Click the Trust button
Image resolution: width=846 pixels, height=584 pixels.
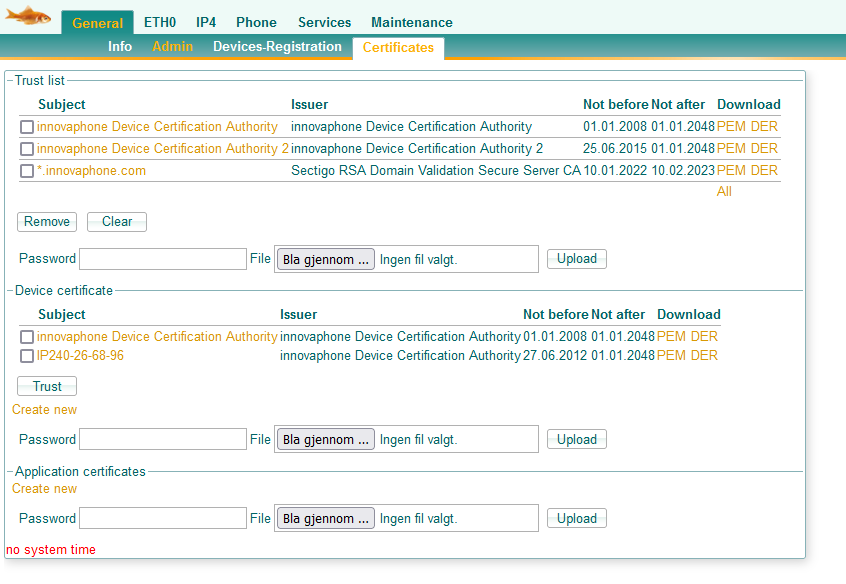[47, 386]
